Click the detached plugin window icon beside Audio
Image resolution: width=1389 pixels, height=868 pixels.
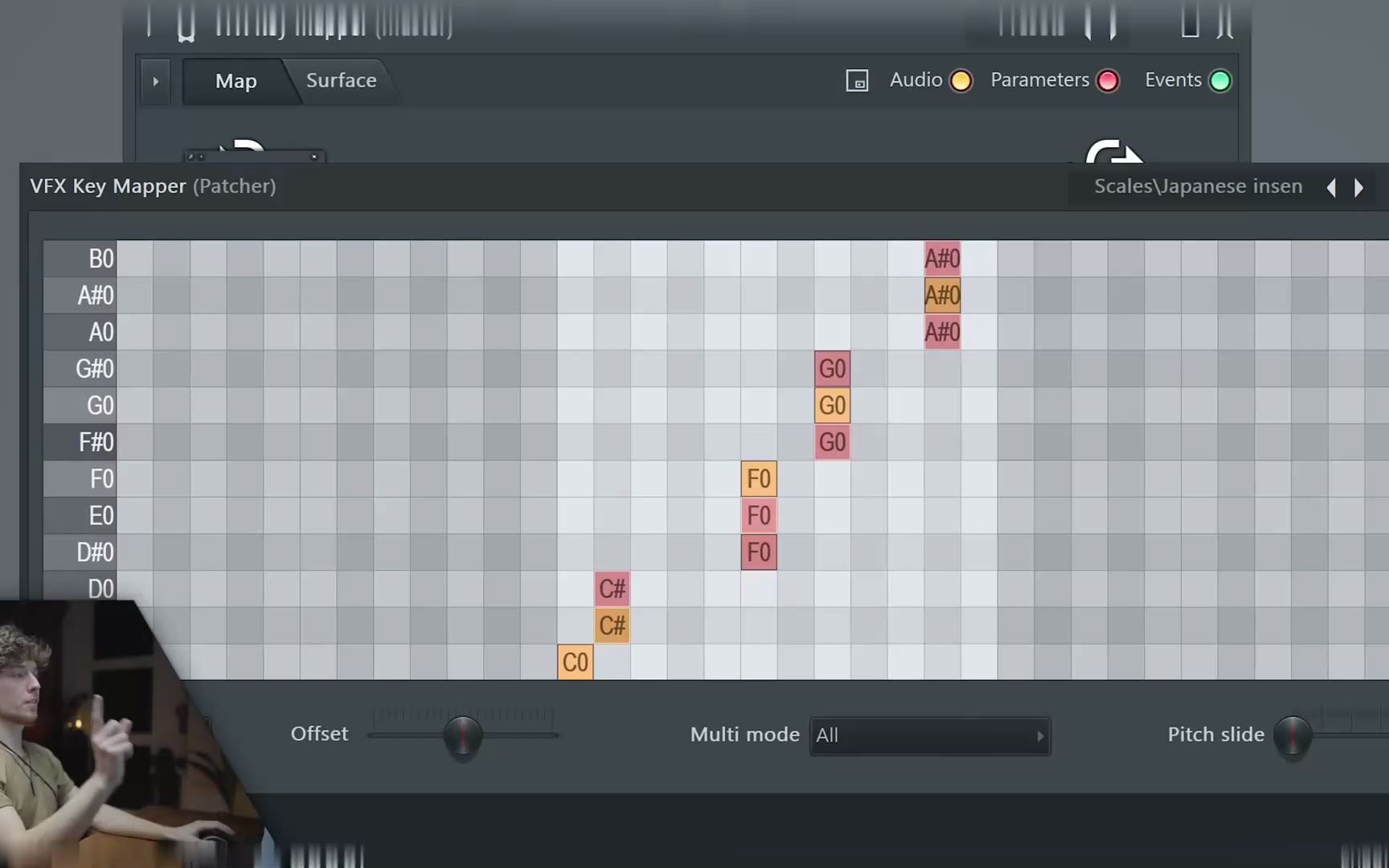pyautogui.click(x=857, y=80)
